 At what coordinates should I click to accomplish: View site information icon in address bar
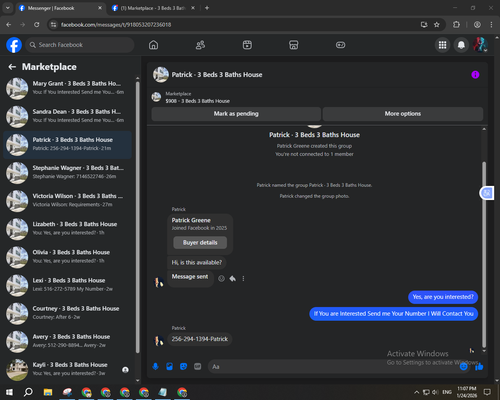tap(53, 25)
